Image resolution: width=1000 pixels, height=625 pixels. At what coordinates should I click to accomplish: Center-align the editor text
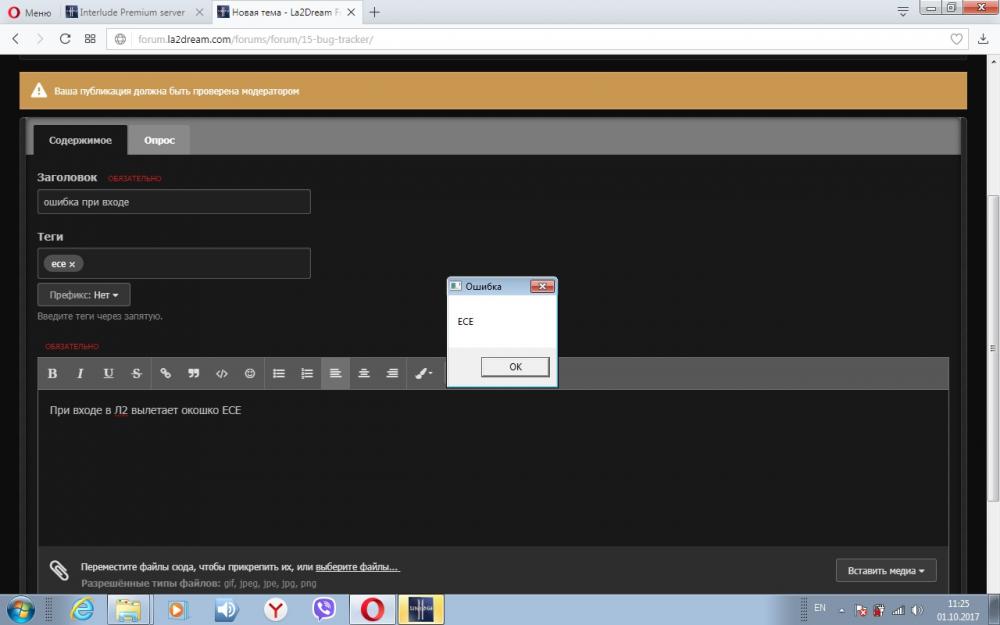tap(364, 373)
